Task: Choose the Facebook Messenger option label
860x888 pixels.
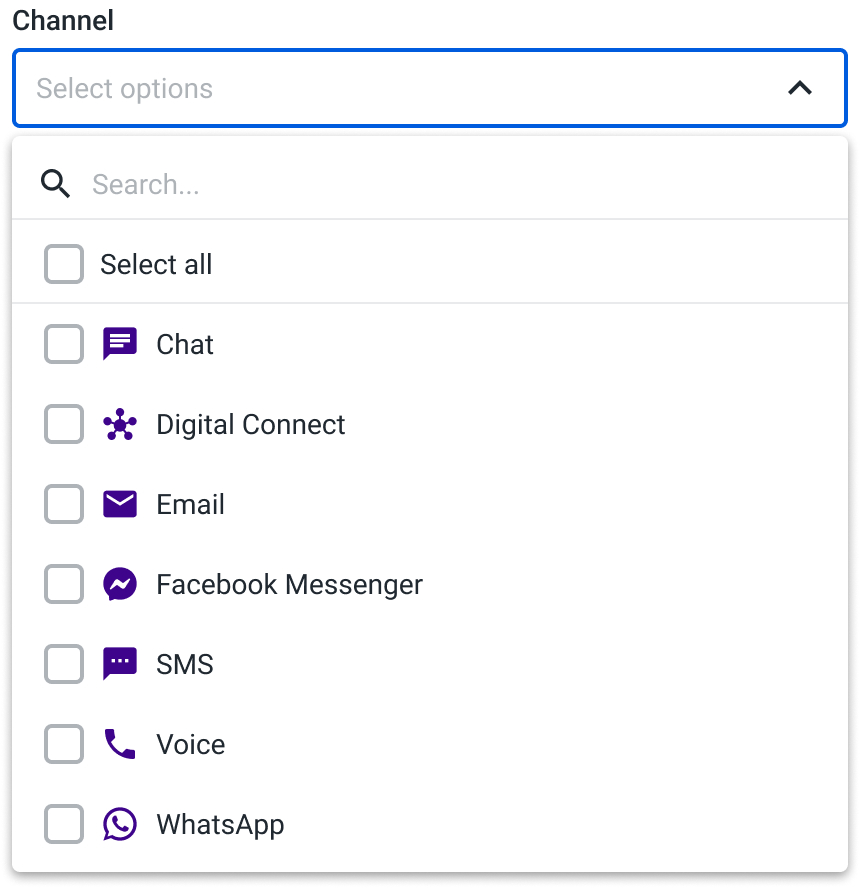Action: click(x=289, y=584)
